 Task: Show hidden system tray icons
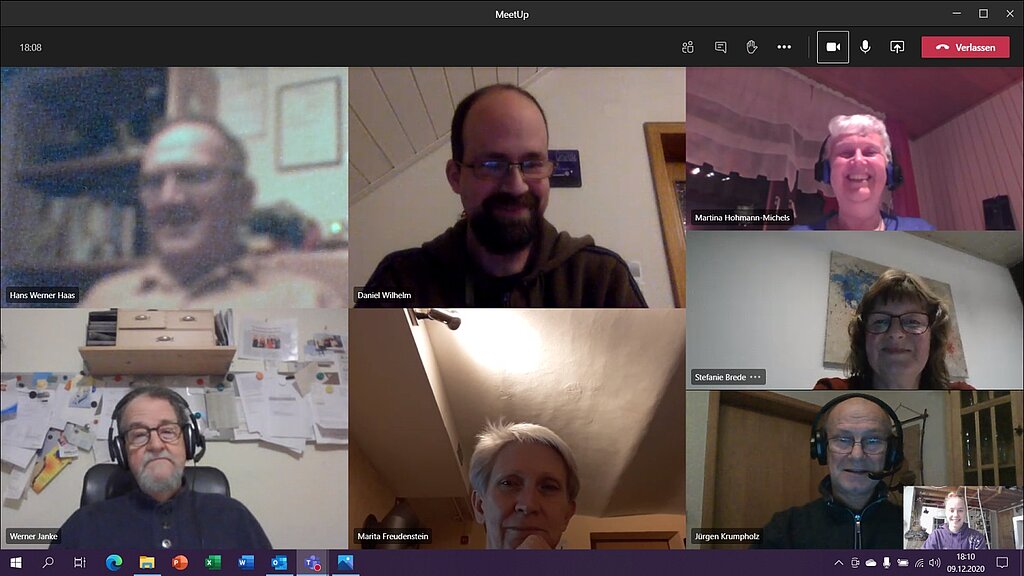tap(840, 563)
